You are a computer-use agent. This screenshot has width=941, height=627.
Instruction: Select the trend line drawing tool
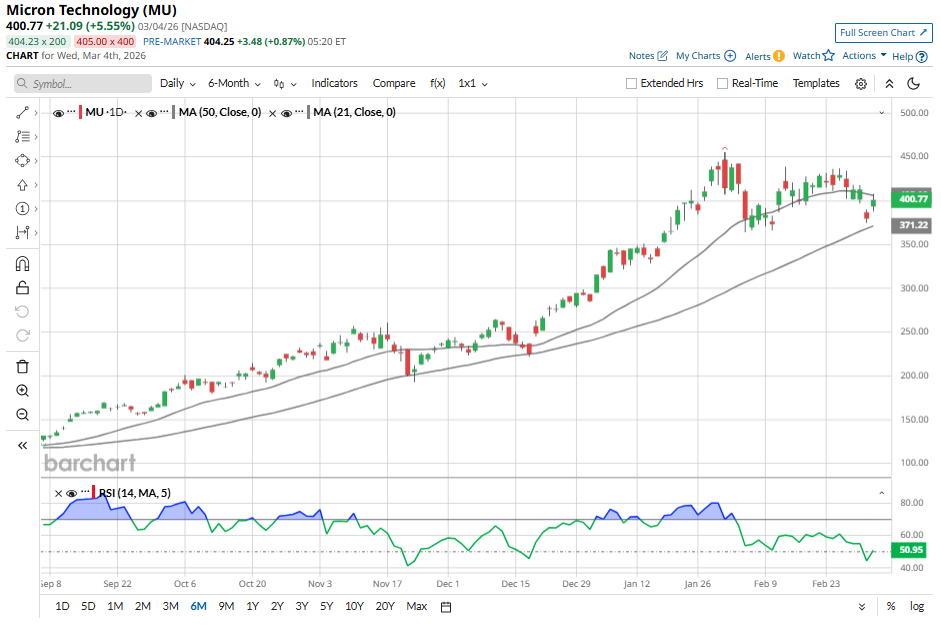[22, 113]
